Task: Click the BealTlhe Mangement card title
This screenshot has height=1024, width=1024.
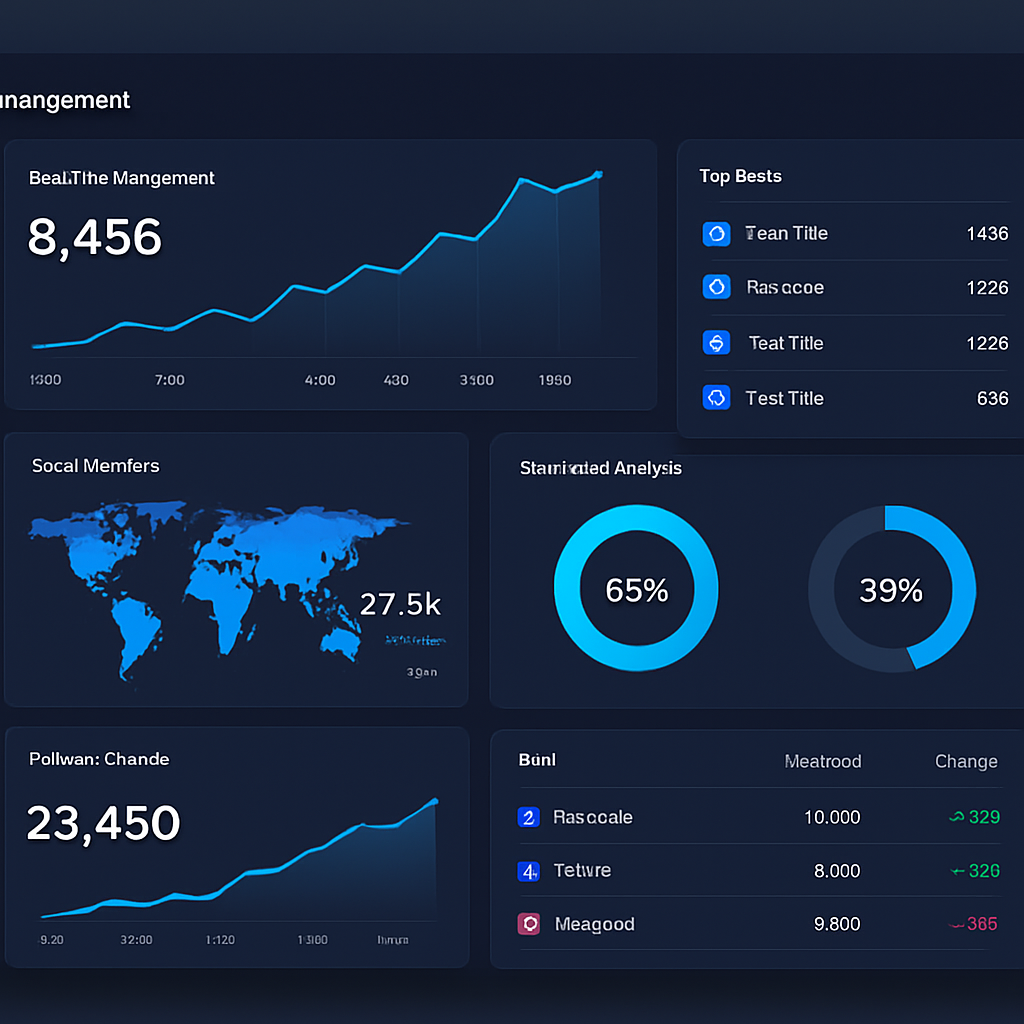Action: coord(121,178)
